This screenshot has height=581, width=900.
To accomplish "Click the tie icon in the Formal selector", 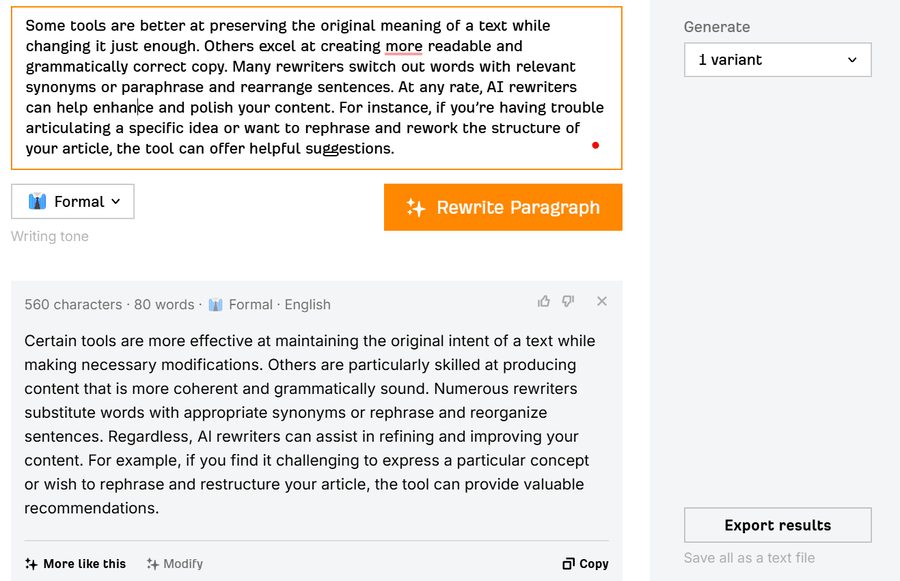I will pos(38,202).
